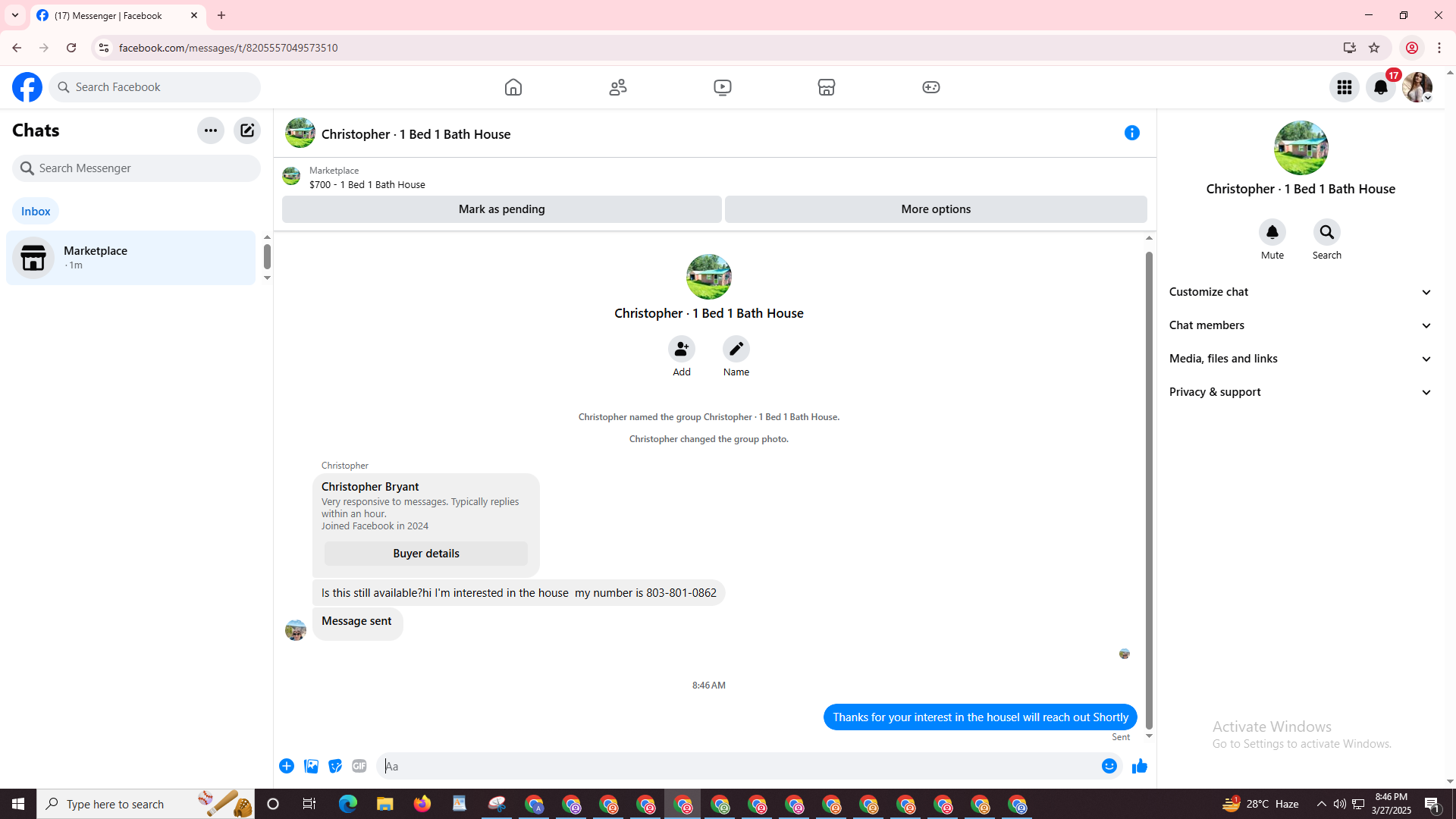Screen dimensions: 1456x819
Task: Open the notifications bell with 17 badge
Action: [x=1381, y=87]
